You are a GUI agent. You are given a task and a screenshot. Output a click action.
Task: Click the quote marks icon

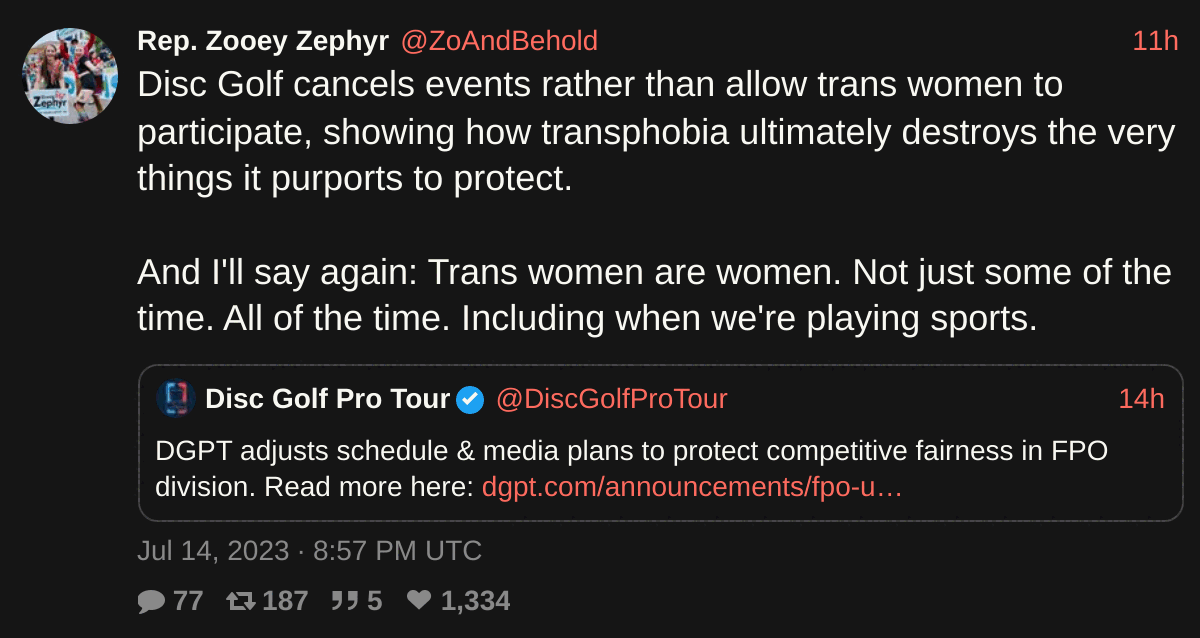tap(345, 601)
